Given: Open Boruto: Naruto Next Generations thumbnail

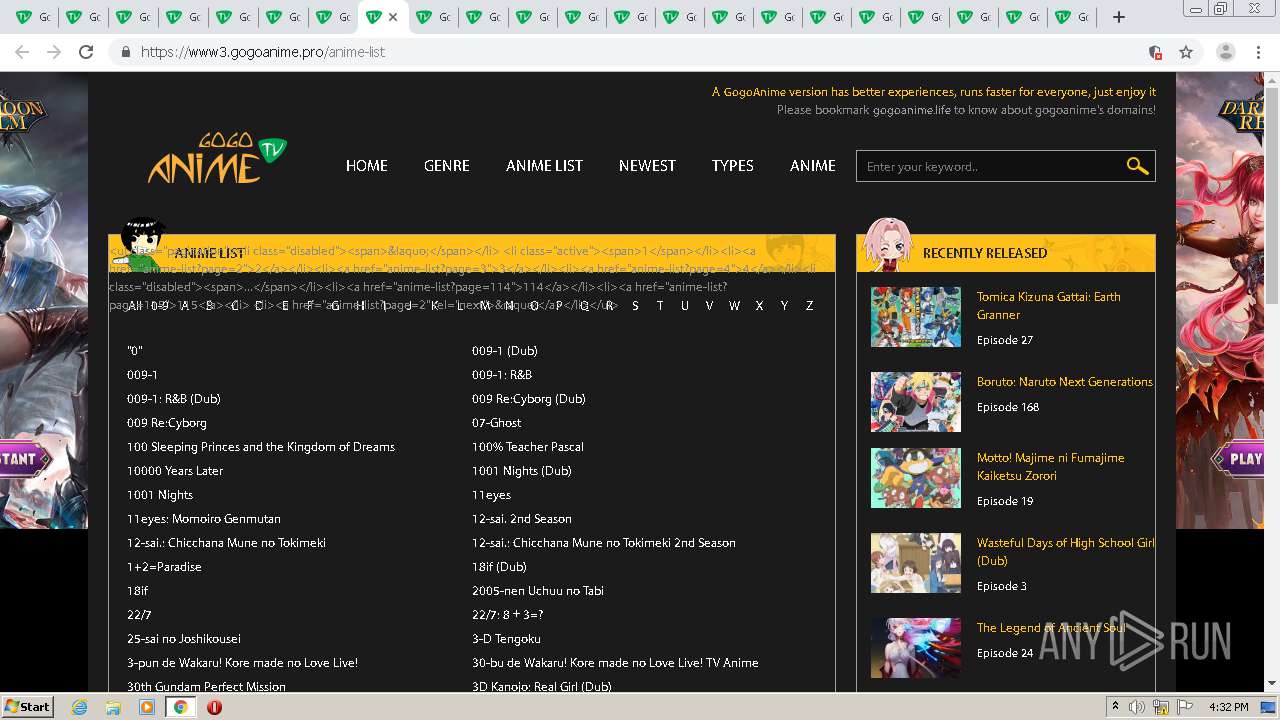Looking at the screenshot, I should 915,402.
